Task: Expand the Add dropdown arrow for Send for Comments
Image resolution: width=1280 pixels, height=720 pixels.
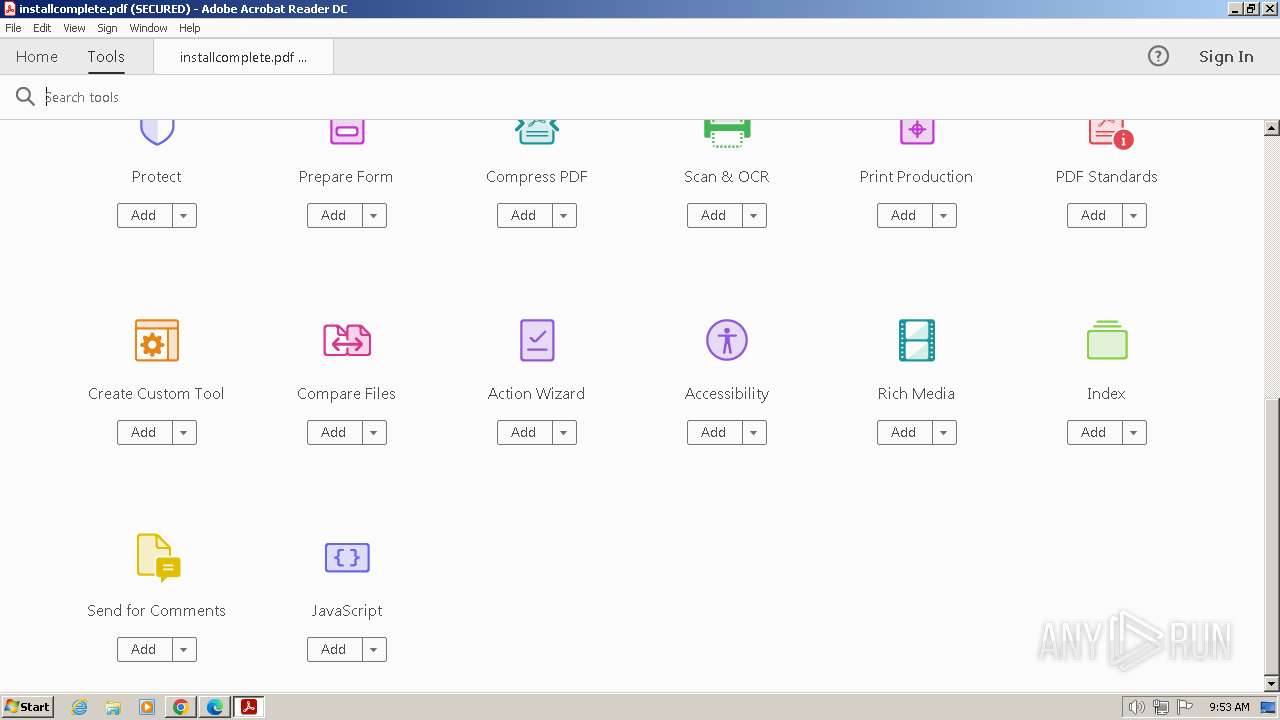Action: coord(184,650)
